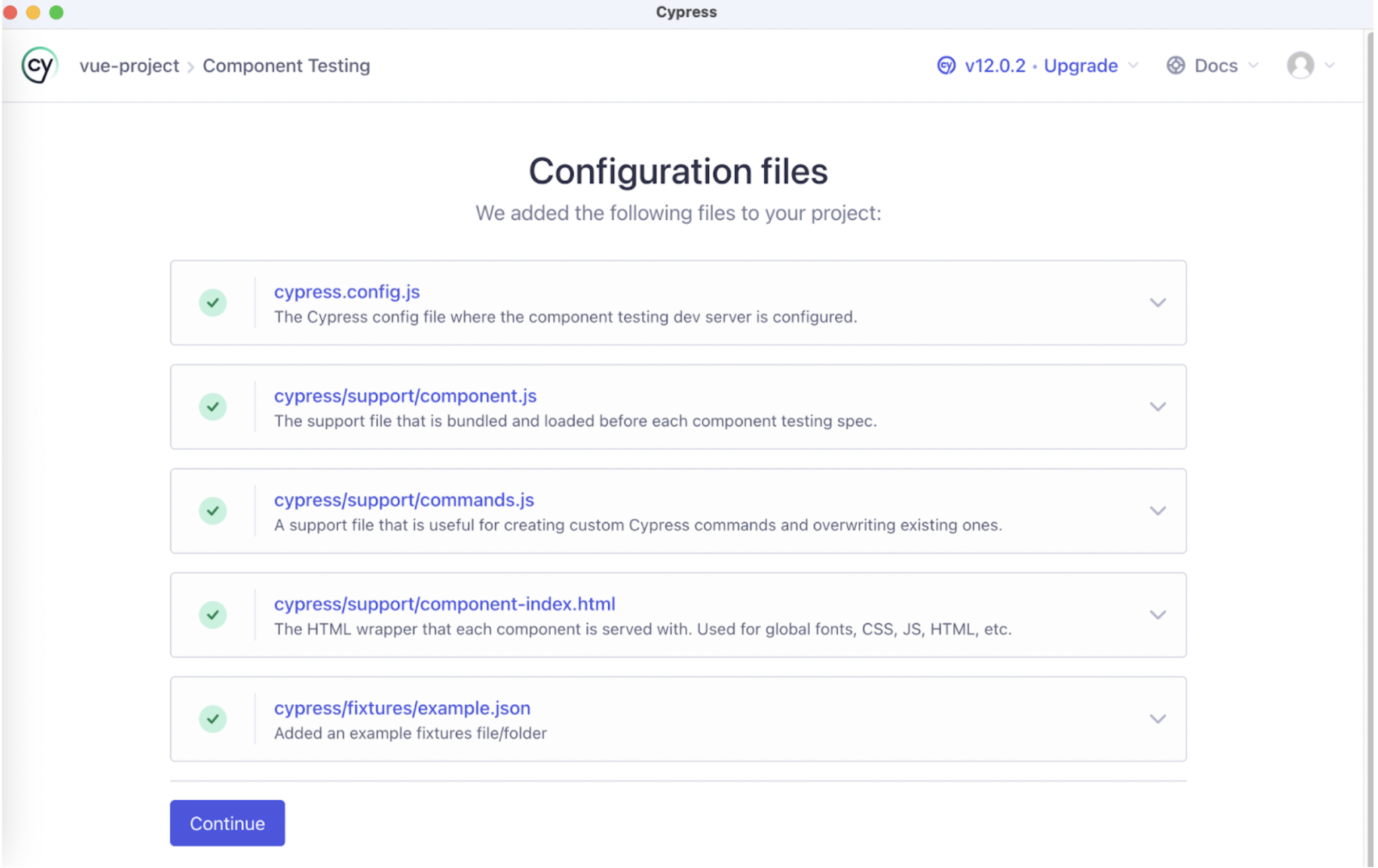Click the v12.0.2 version text
1378x868 pixels.
(994, 65)
